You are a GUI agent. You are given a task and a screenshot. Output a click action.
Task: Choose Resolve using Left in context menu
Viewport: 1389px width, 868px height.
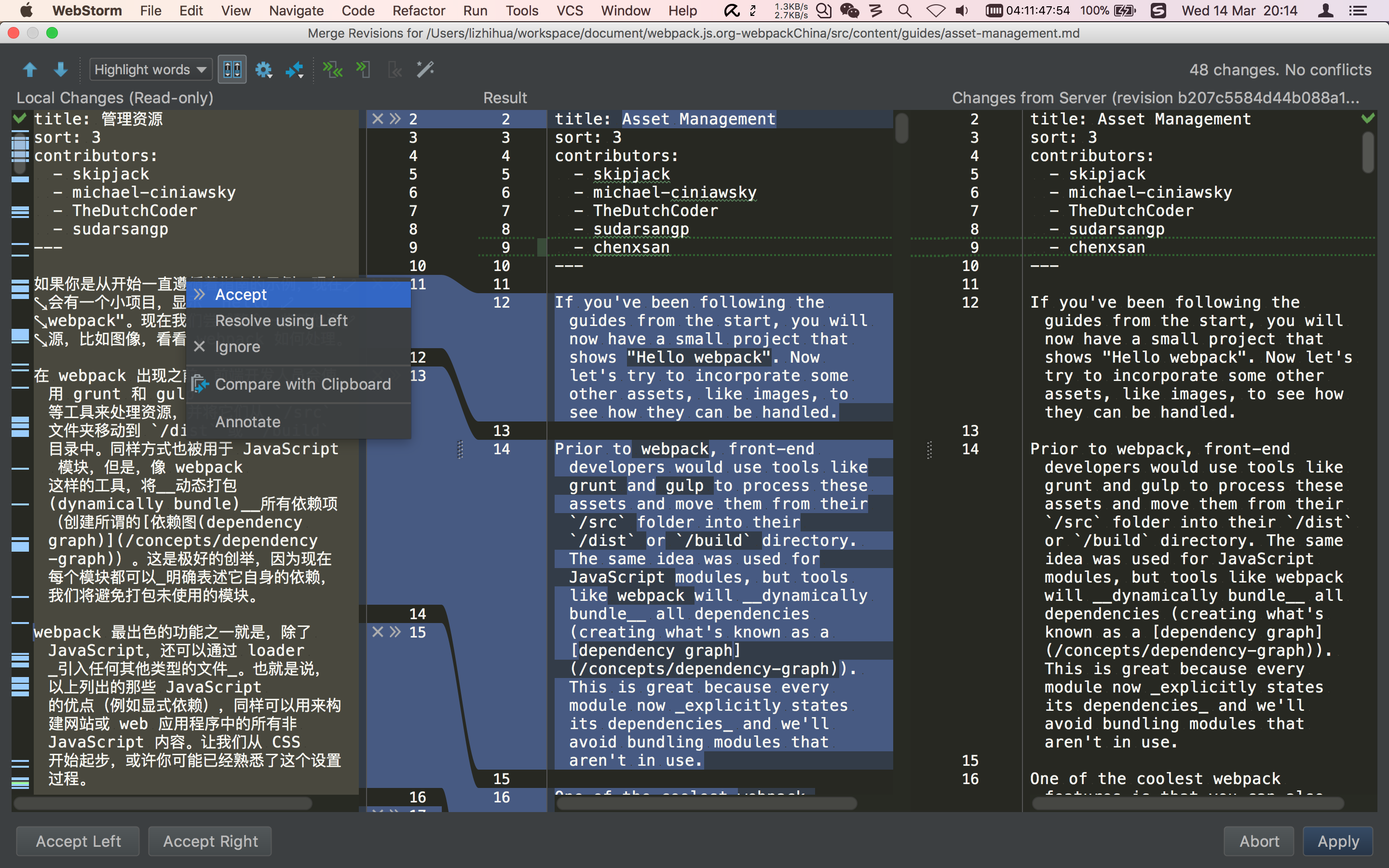(x=299, y=320)
